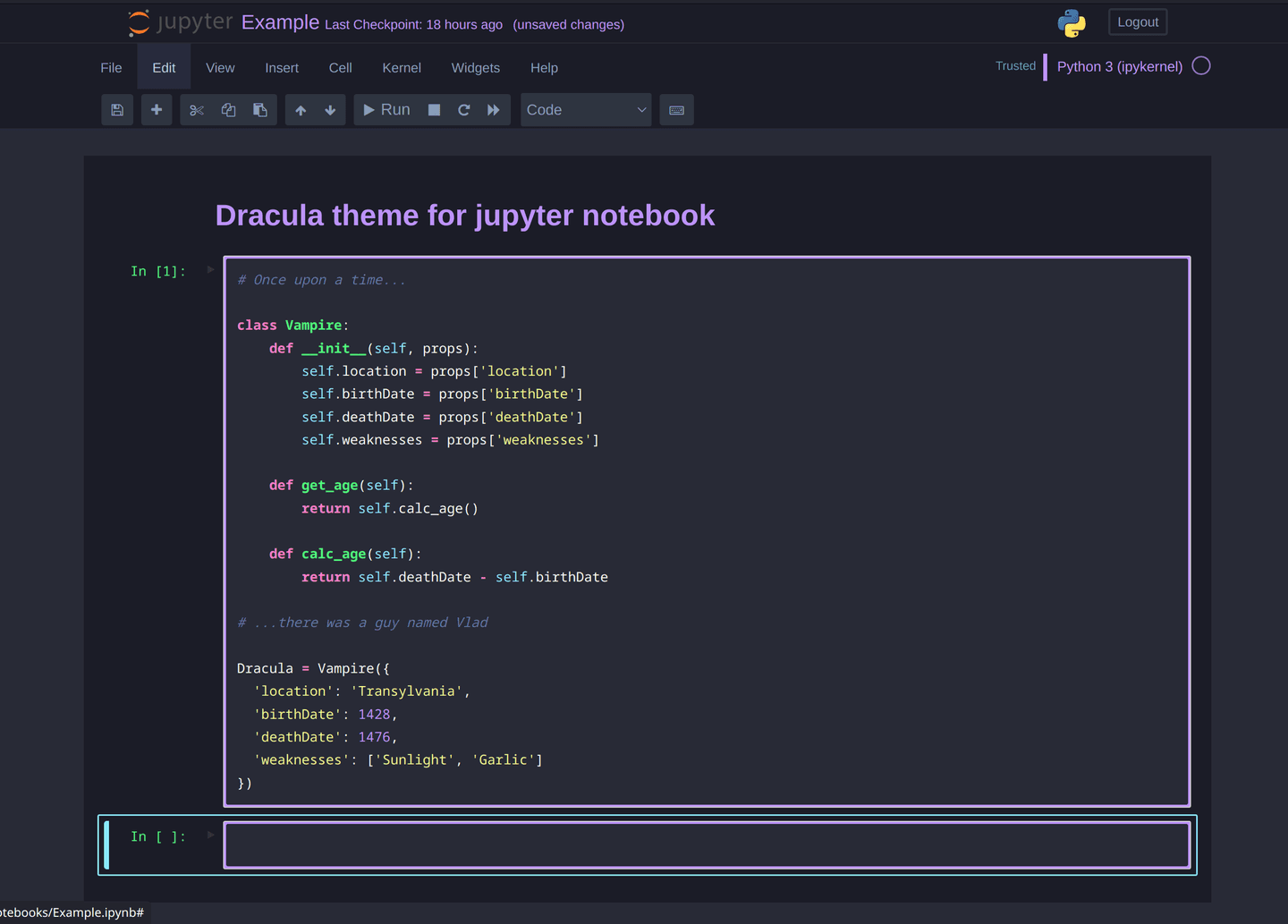Save the notebook using the save icon
This screenshot has width=1288, height=924.
[117, 109]
